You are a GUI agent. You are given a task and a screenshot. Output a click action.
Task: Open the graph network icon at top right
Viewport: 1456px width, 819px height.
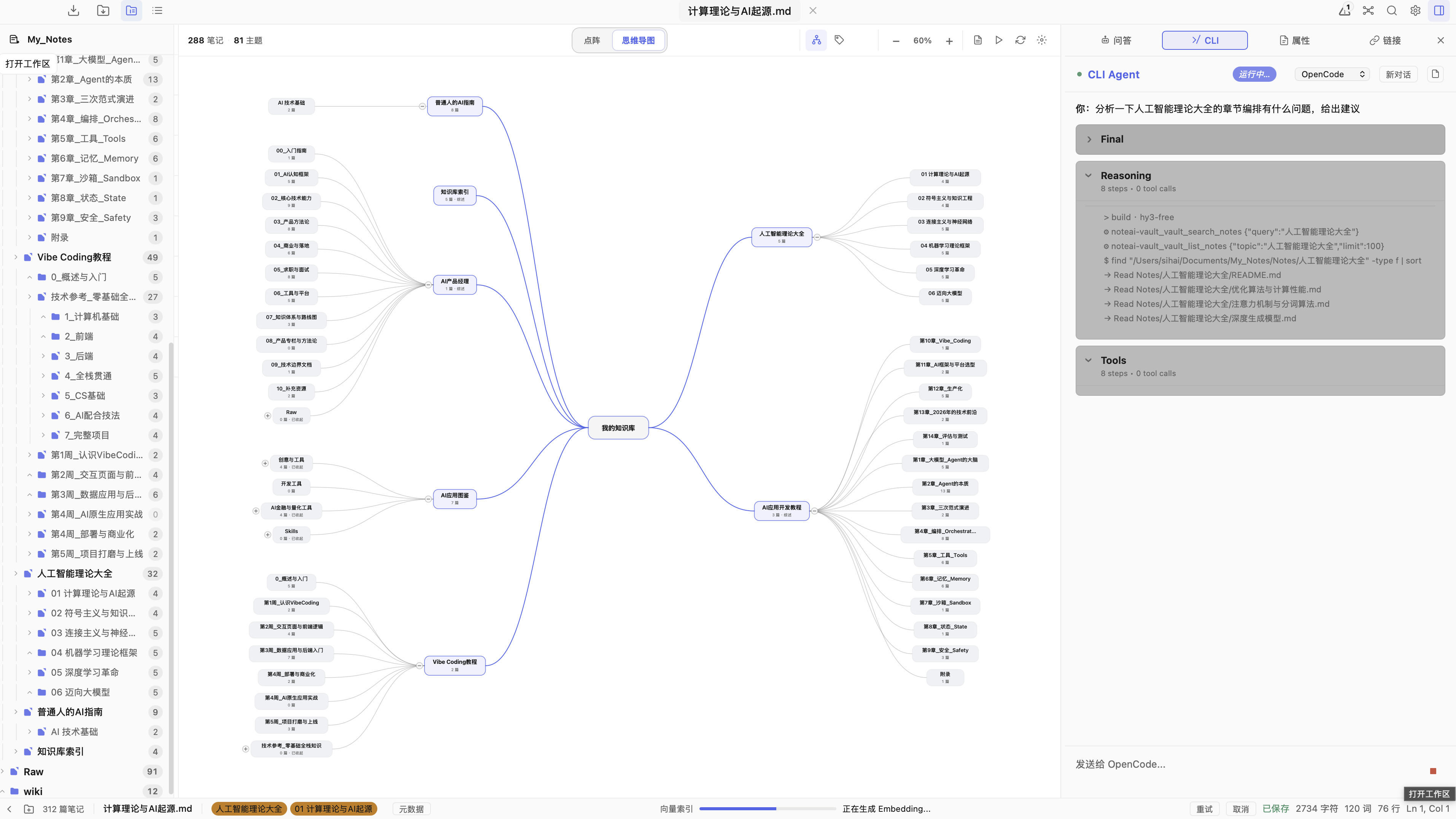pos(1368,11)
